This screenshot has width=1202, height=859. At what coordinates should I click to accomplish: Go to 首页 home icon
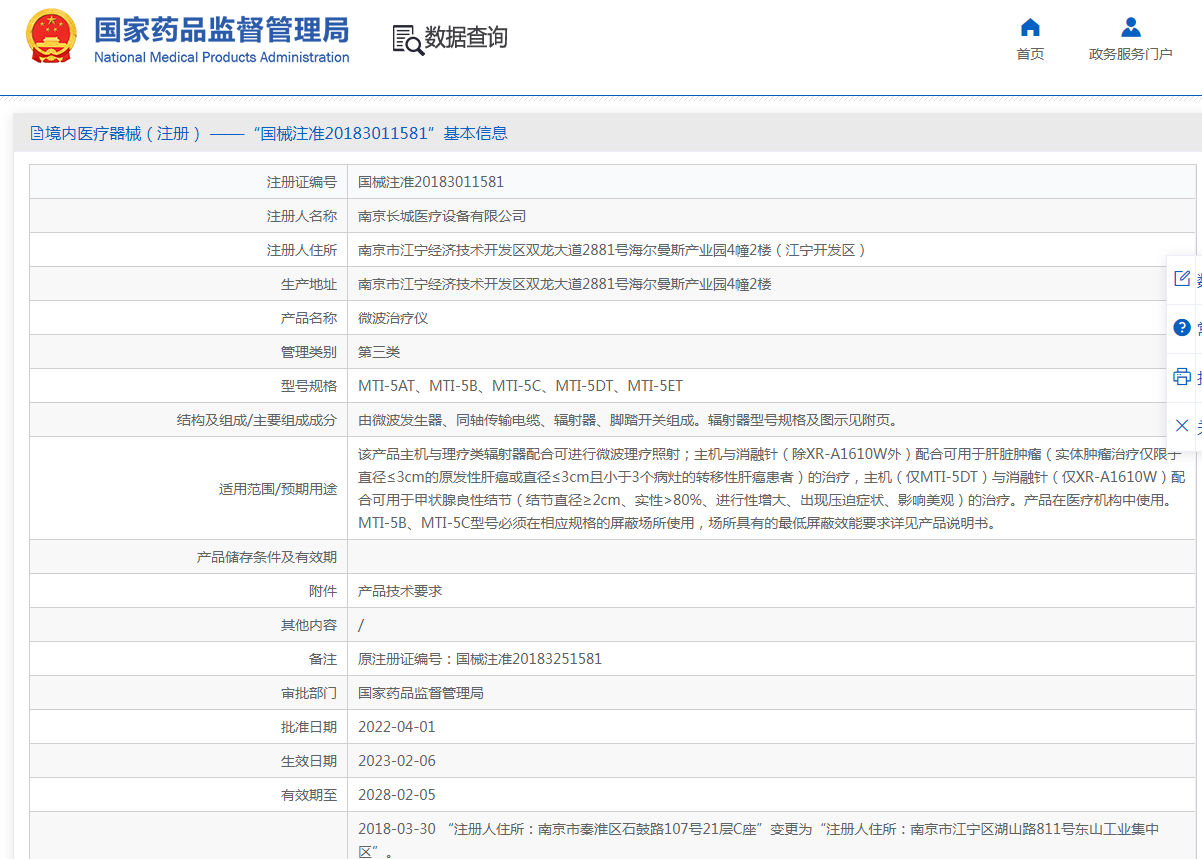point(1030,27)
